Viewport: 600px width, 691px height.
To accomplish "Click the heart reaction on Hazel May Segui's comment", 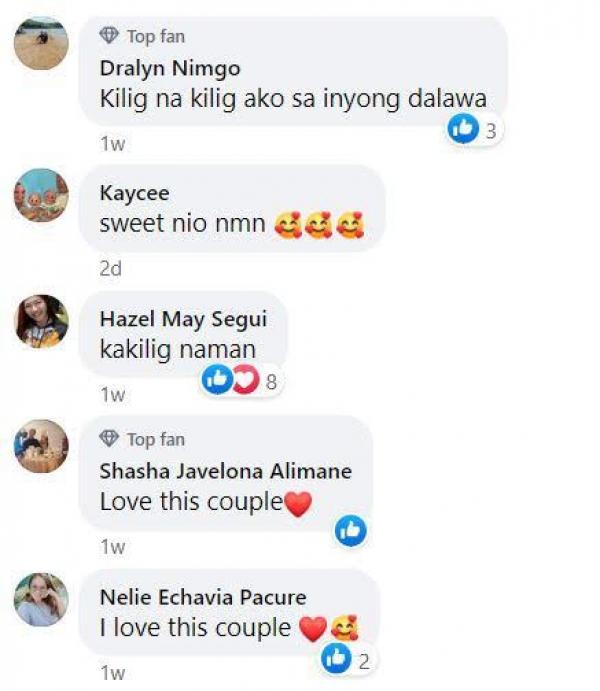I will click(x=246, y=379).
